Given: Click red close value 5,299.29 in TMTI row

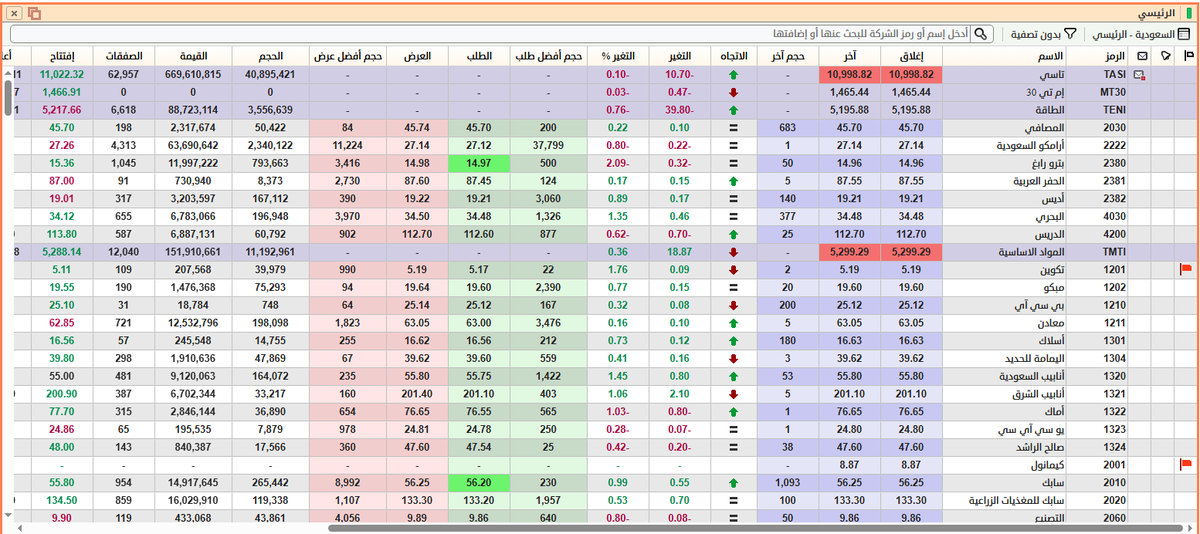Looking at the screenshot, I should coord(911,252).
